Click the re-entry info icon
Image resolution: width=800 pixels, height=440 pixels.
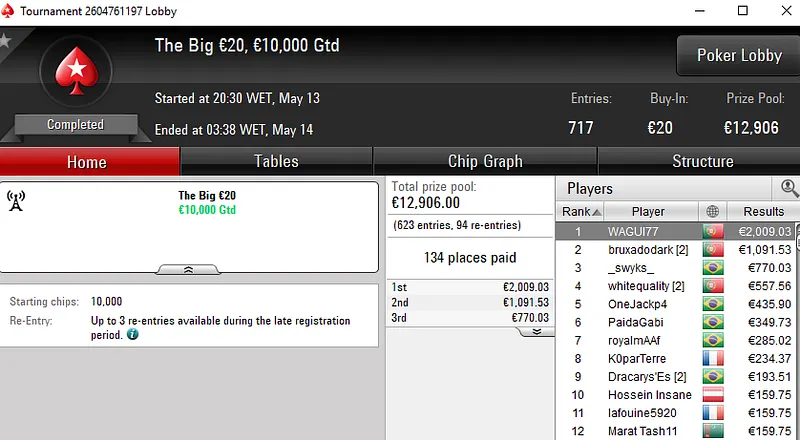coord(133,335)
